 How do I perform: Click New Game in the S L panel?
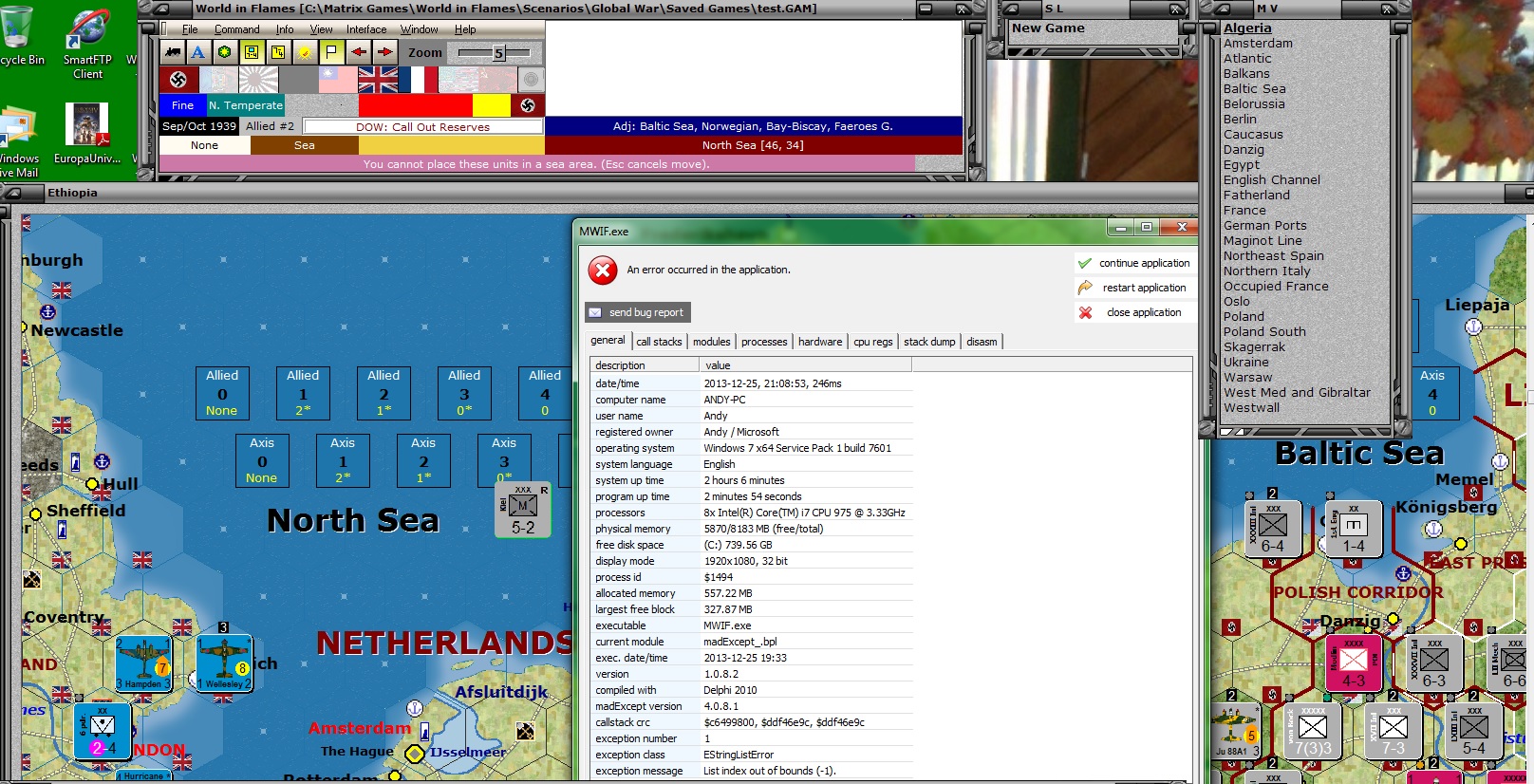click(x=1048, y=28)
